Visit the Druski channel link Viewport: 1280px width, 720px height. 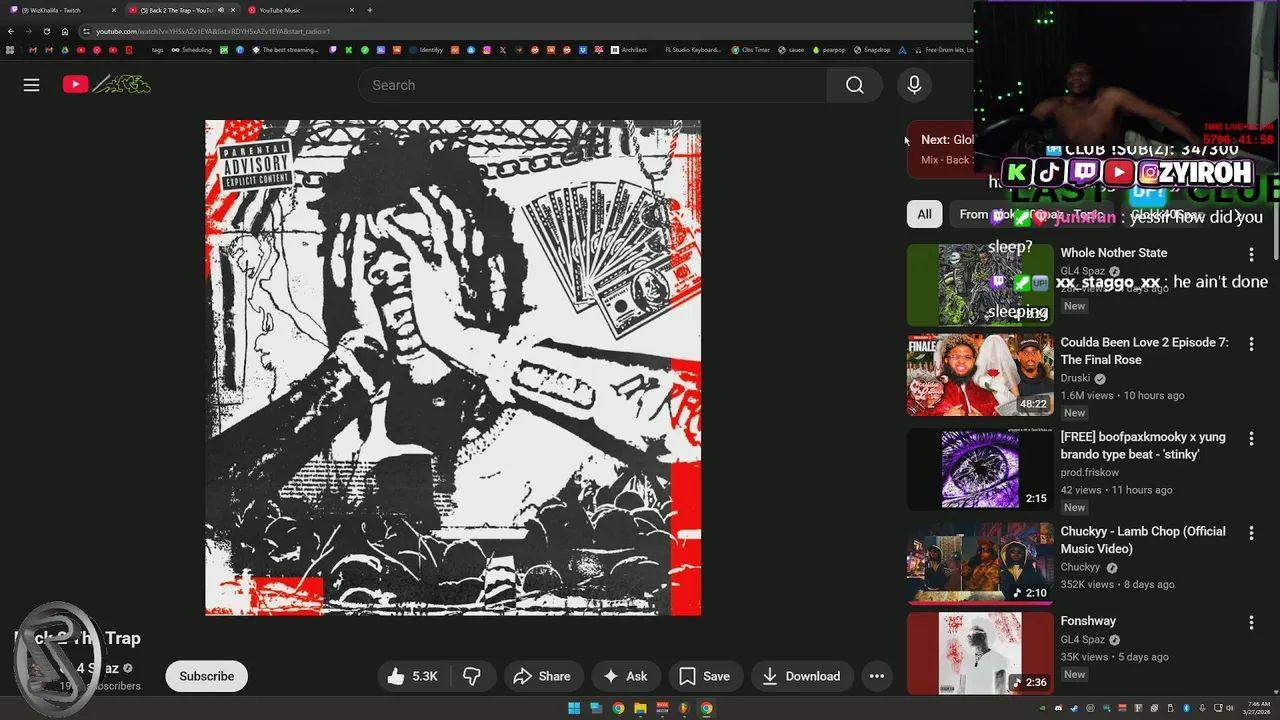pyautogui.click(x=1075, y=379)
